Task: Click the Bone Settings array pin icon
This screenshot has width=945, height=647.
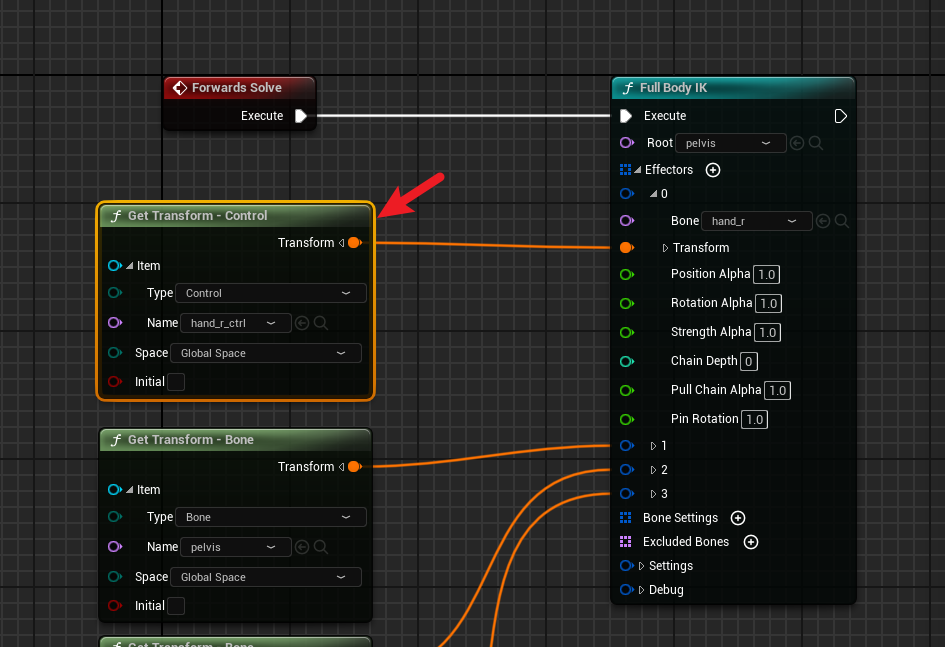Action: click(626, 518)
